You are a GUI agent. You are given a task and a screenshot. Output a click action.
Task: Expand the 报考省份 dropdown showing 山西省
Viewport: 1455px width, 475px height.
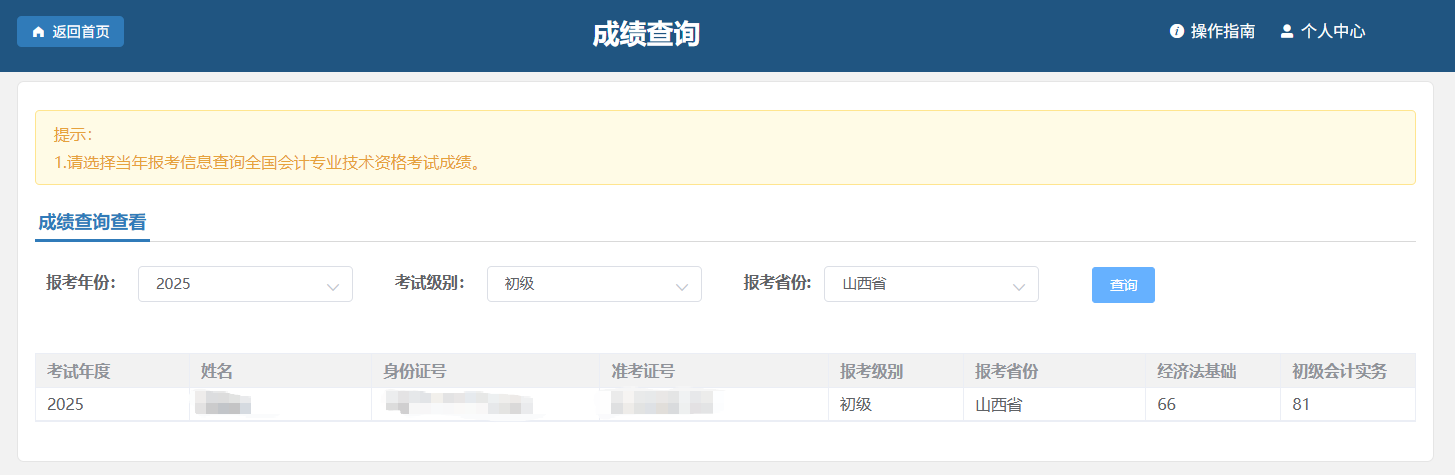[x=931, y=284]
